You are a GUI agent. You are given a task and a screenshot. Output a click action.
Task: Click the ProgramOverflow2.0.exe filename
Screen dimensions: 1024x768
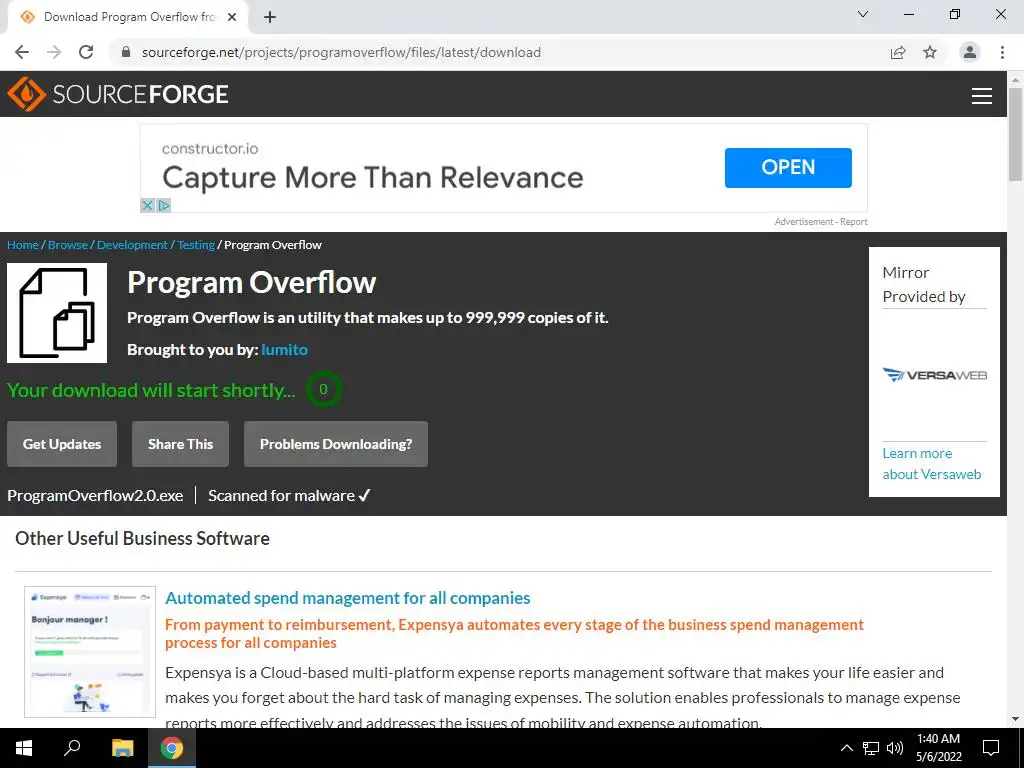coord(95,496)
